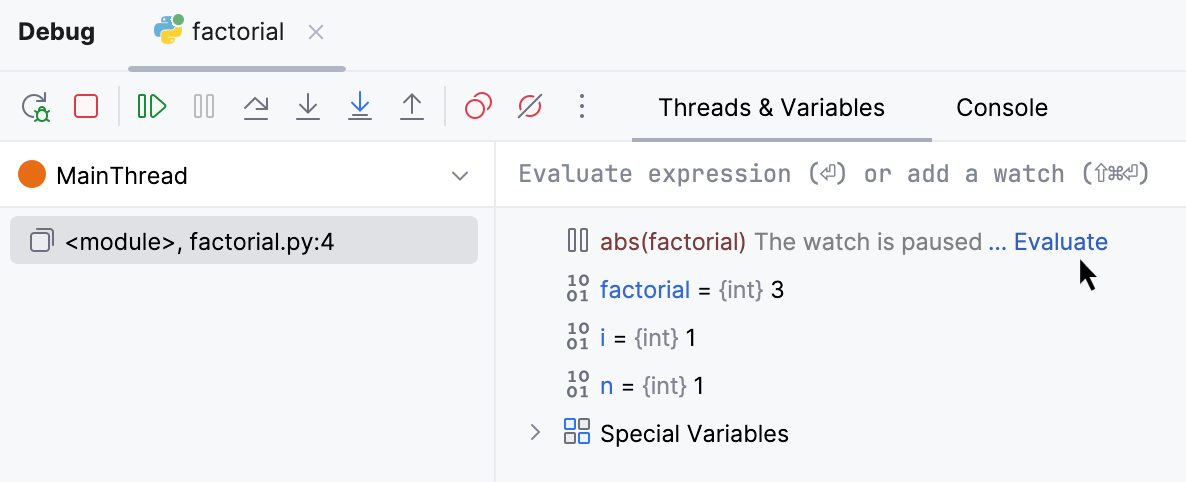This screenshot has height=482, width=1186.
Task: Switch to the Threads & Variables tab
Action: click(771, 108)
